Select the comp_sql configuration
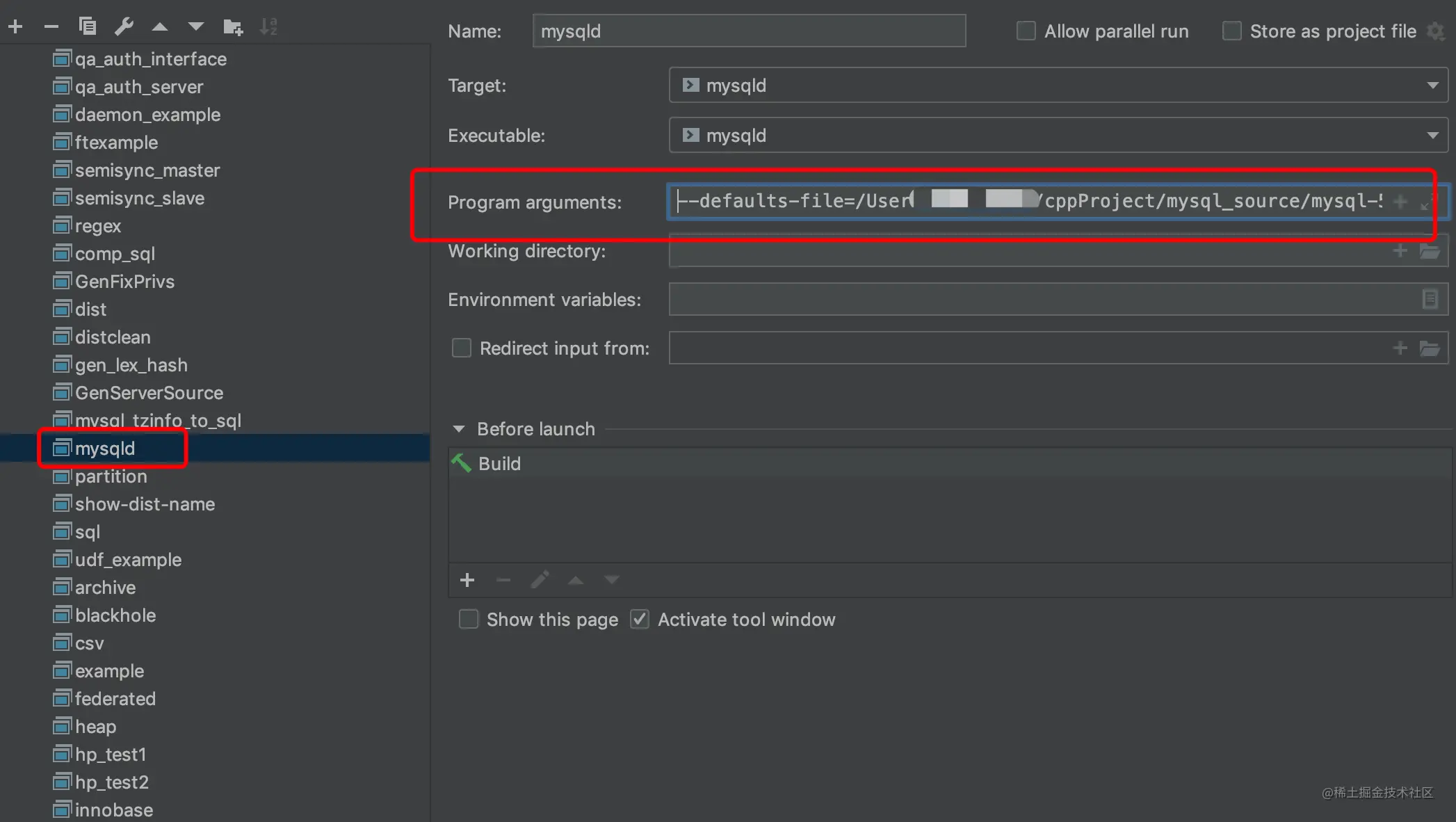The width and height of the screenshot is (1456, 822). (x=115, y=254)
